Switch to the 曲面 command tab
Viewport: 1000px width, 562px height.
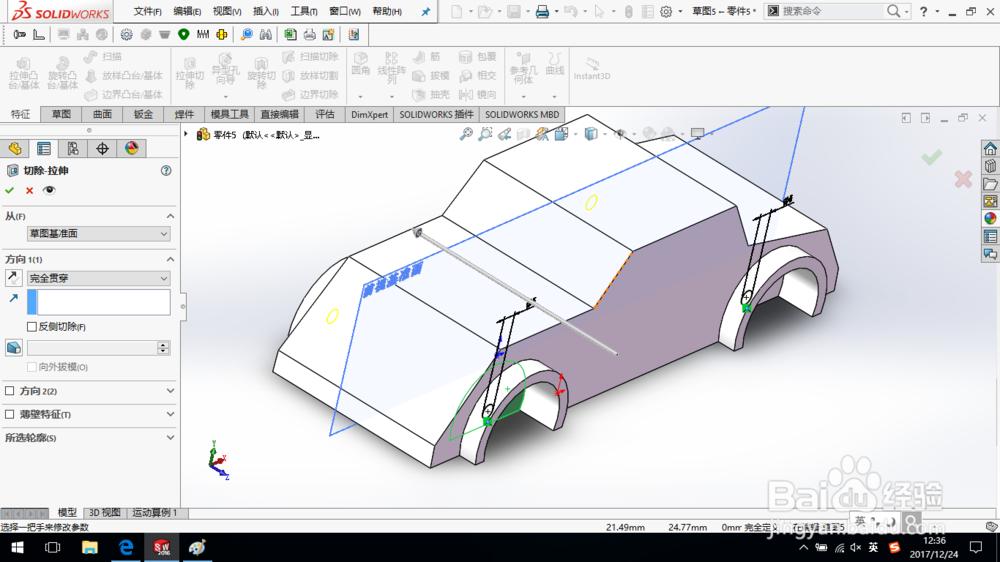(102, 114)
